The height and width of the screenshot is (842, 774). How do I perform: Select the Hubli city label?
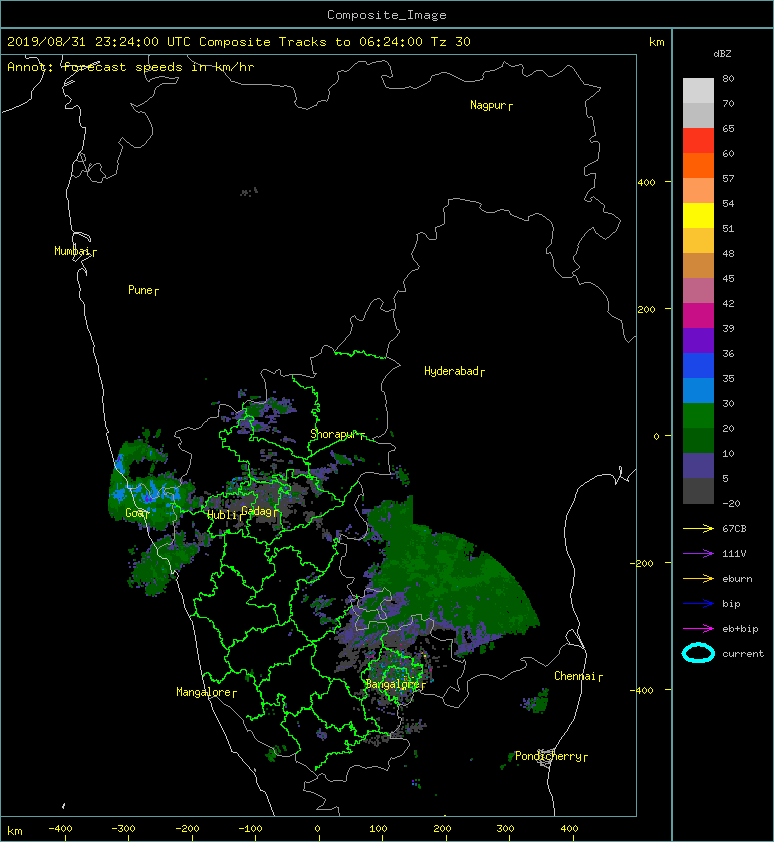pos(222,515)
